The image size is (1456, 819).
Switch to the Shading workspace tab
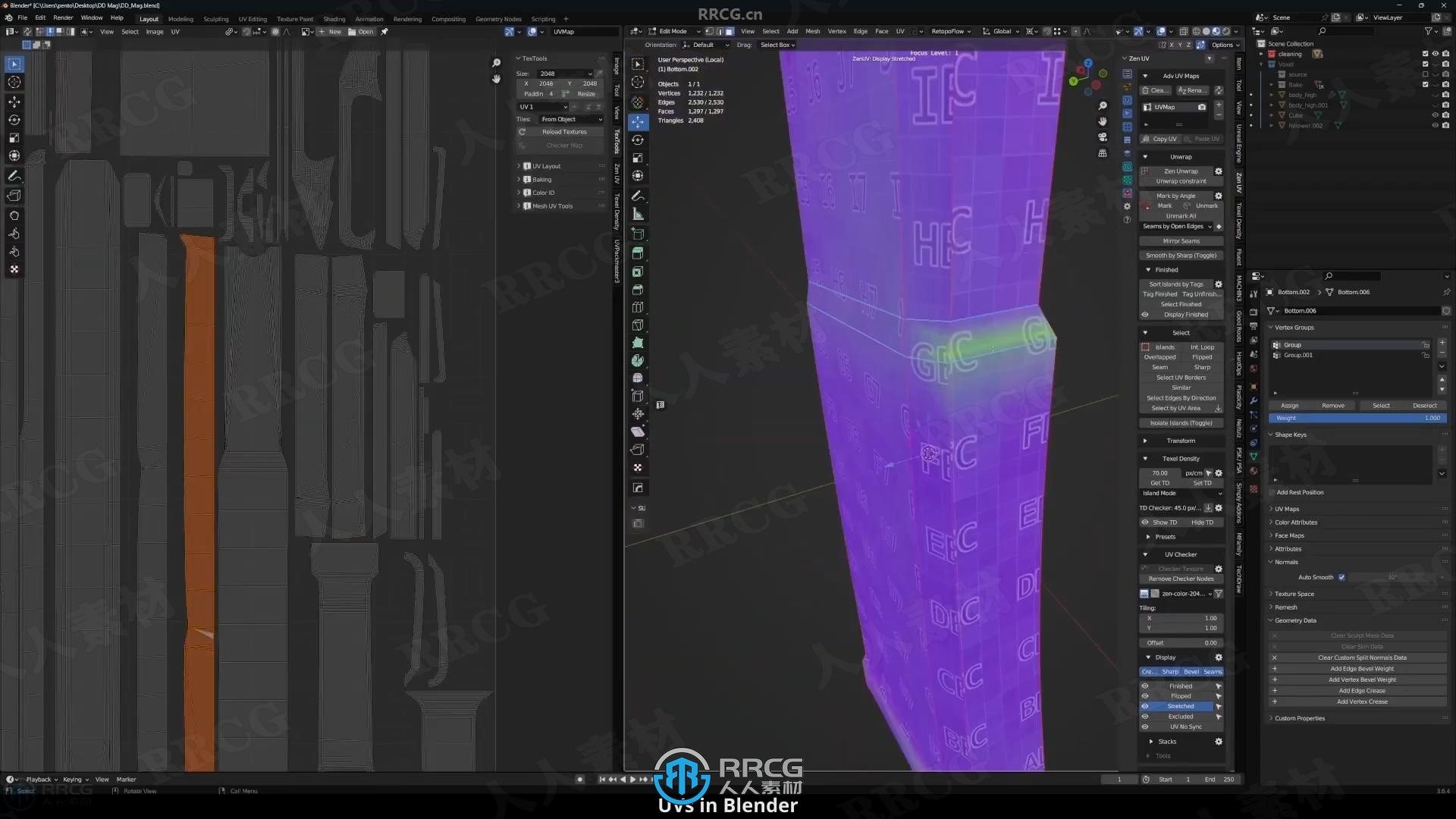pos(334,19)
